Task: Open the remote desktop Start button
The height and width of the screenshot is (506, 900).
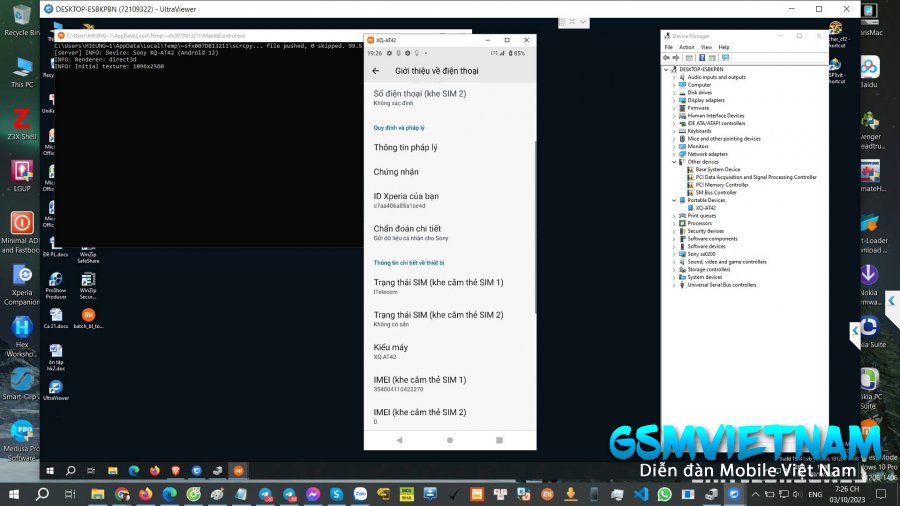Action: coord(50,470)
